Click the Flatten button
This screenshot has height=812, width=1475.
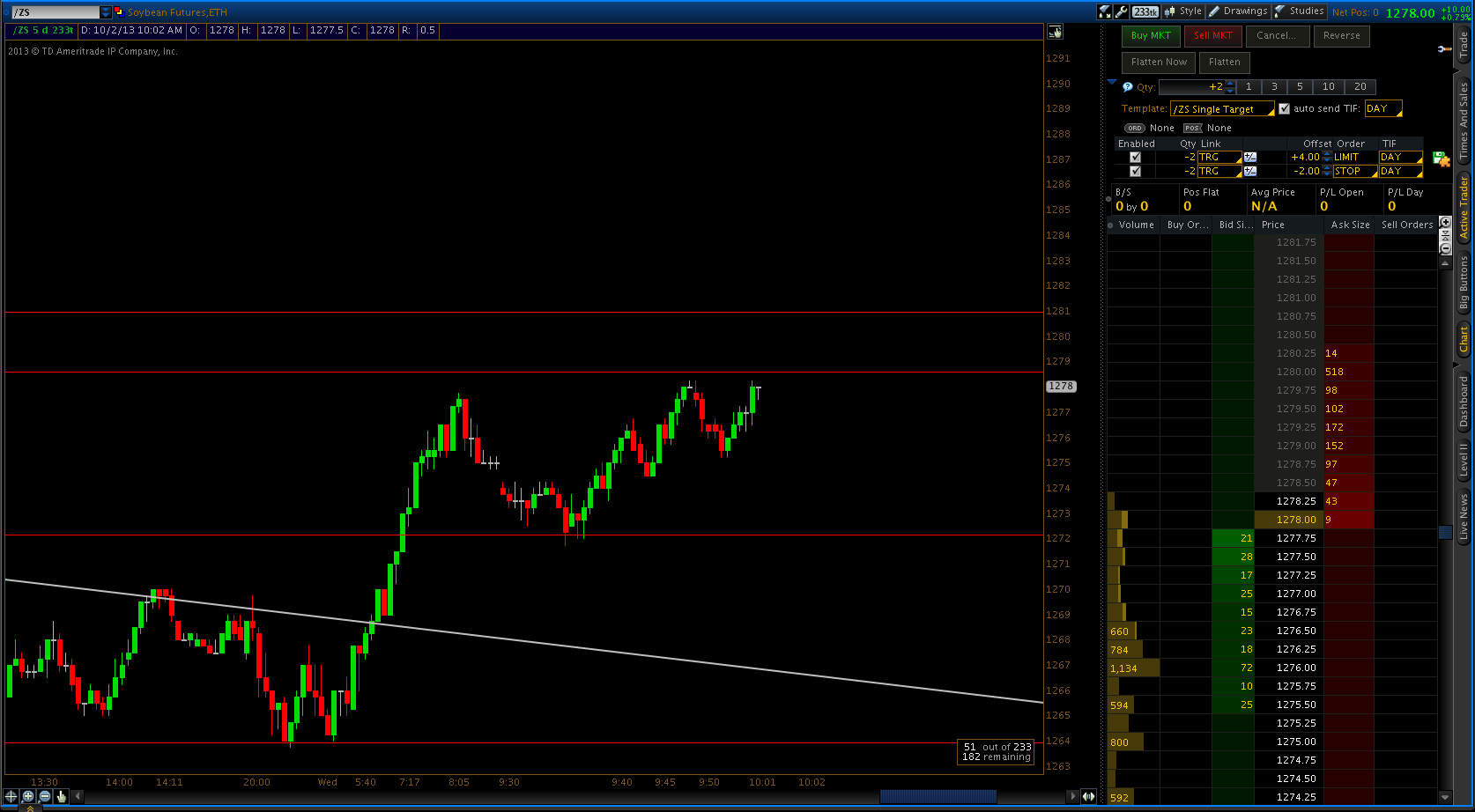coord(1225,63)
